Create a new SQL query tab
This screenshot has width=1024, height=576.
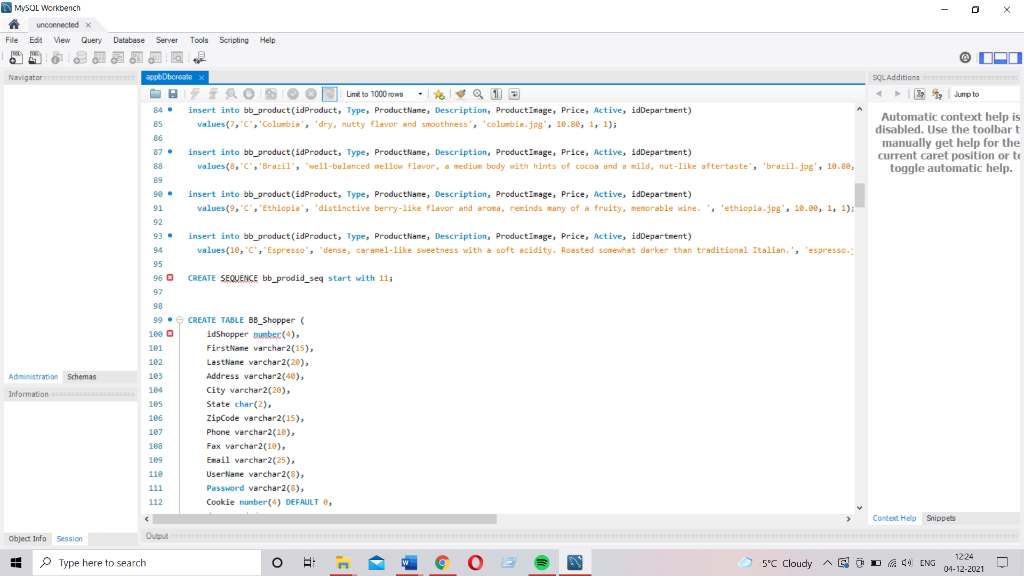tap(16, 57)
